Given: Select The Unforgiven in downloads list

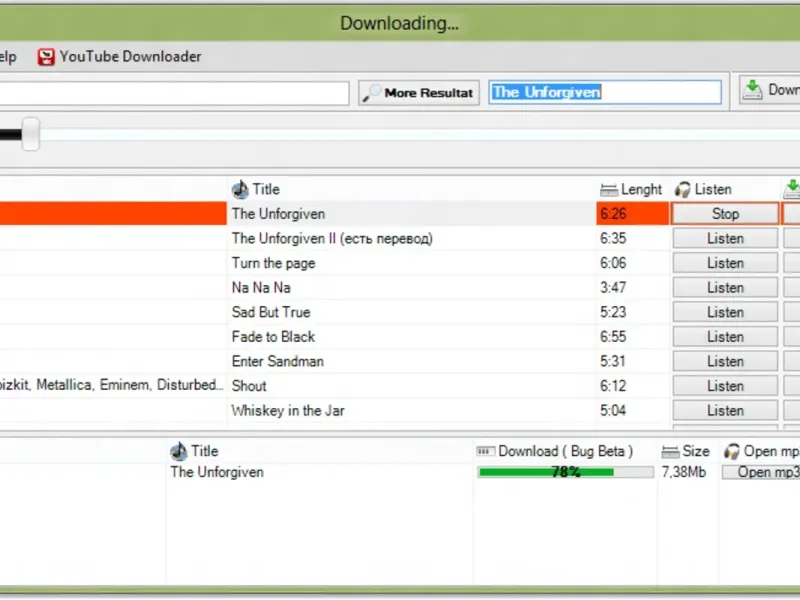Looking at the screenshot, I should pyautogui.click(x=217, y=472).
